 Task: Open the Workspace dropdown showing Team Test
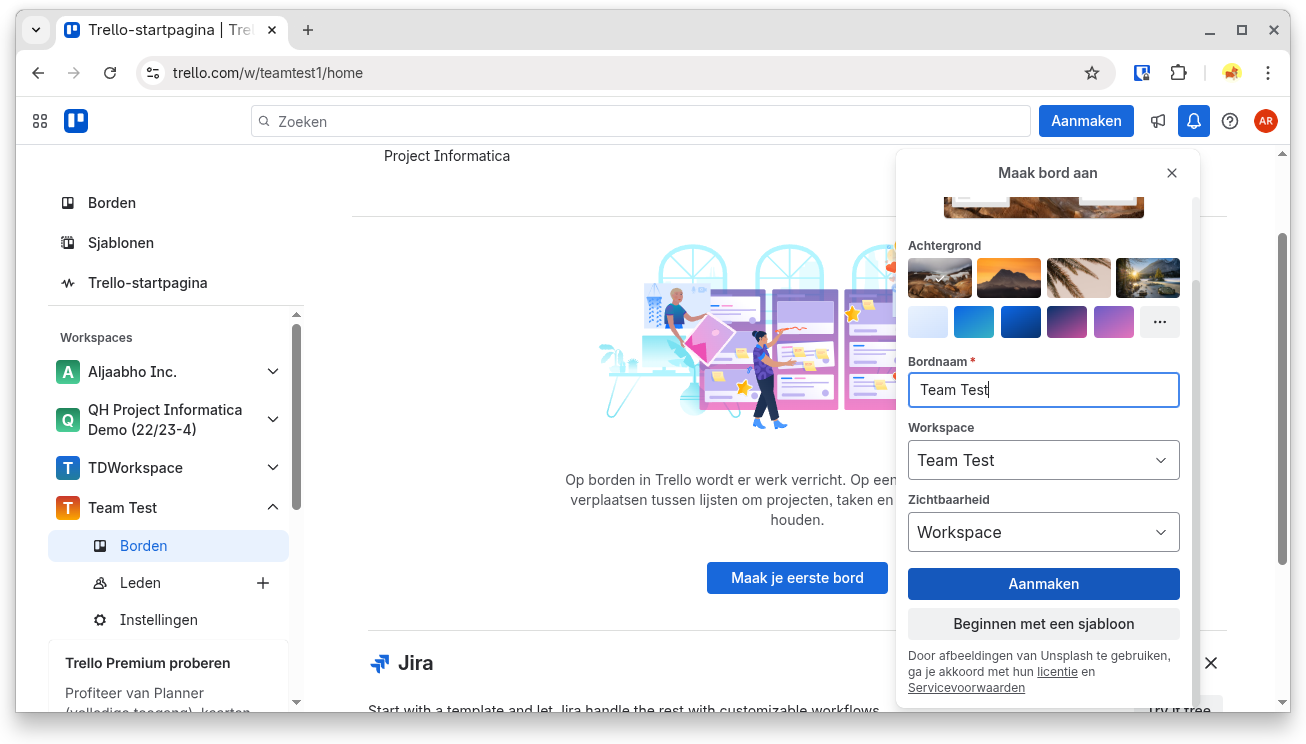pyautogui.click(x=1043, y=460)
